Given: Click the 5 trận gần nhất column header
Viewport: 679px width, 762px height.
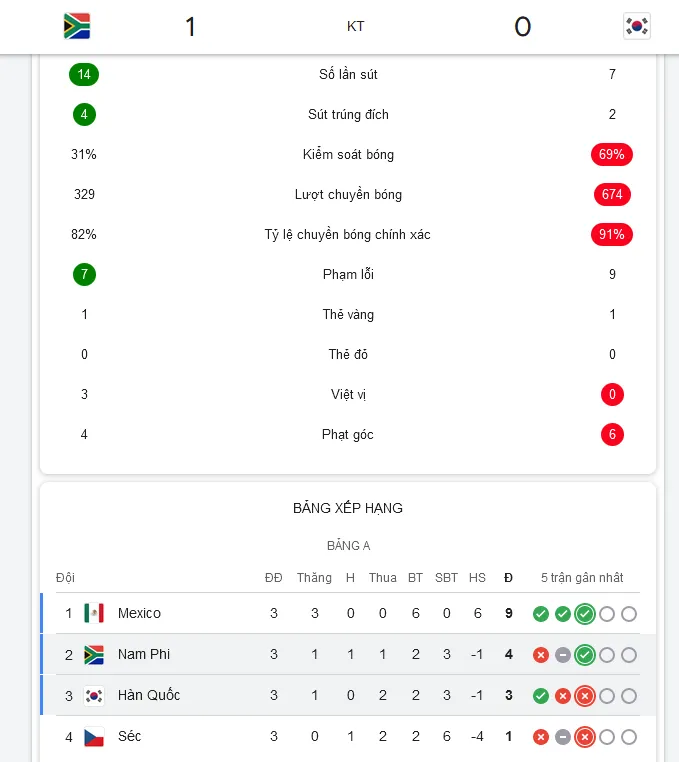Looking at the screenshot, I should pos(582,577).
